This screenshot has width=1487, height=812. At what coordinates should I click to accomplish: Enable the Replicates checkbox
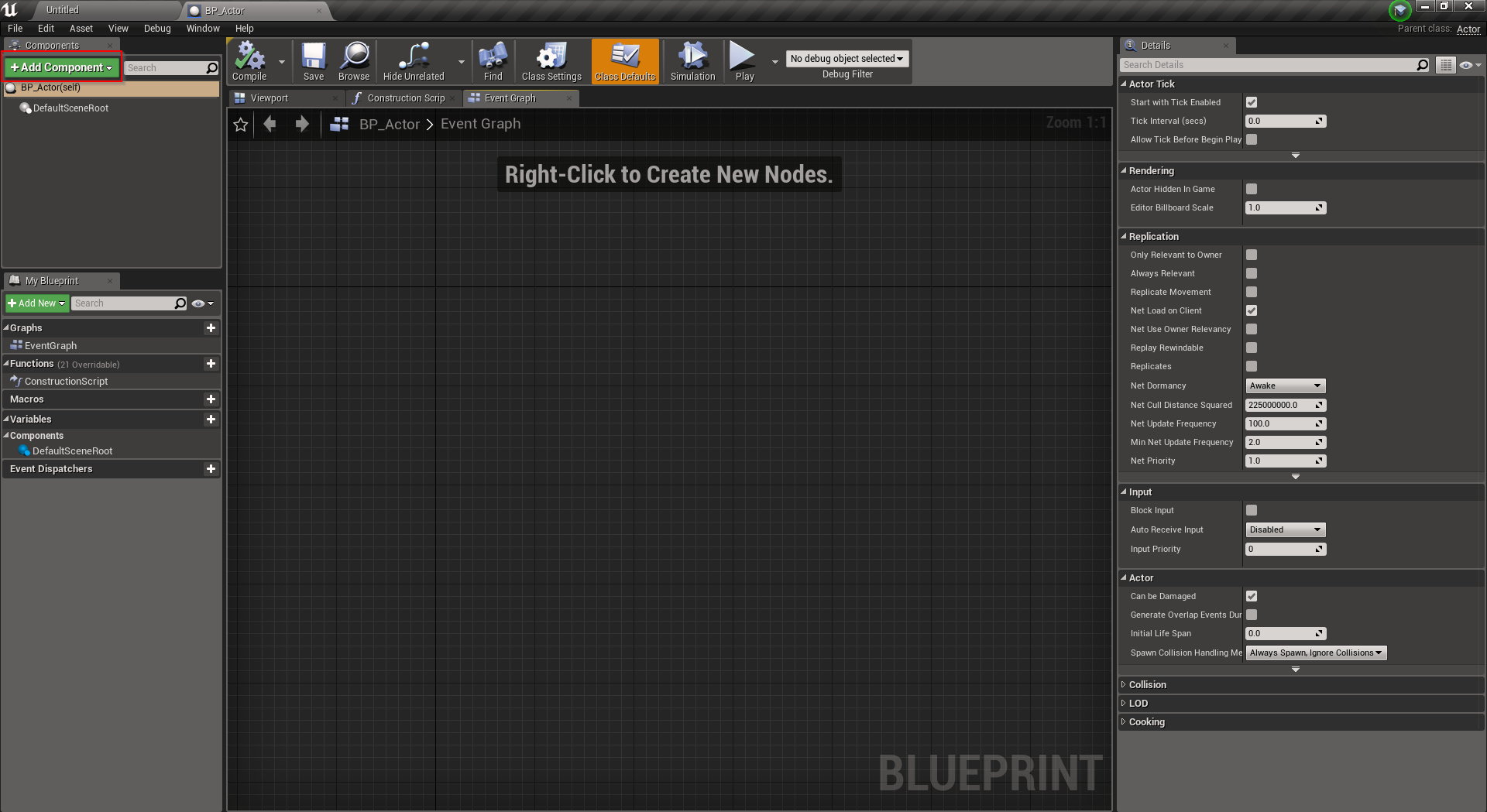point(1252,366)
